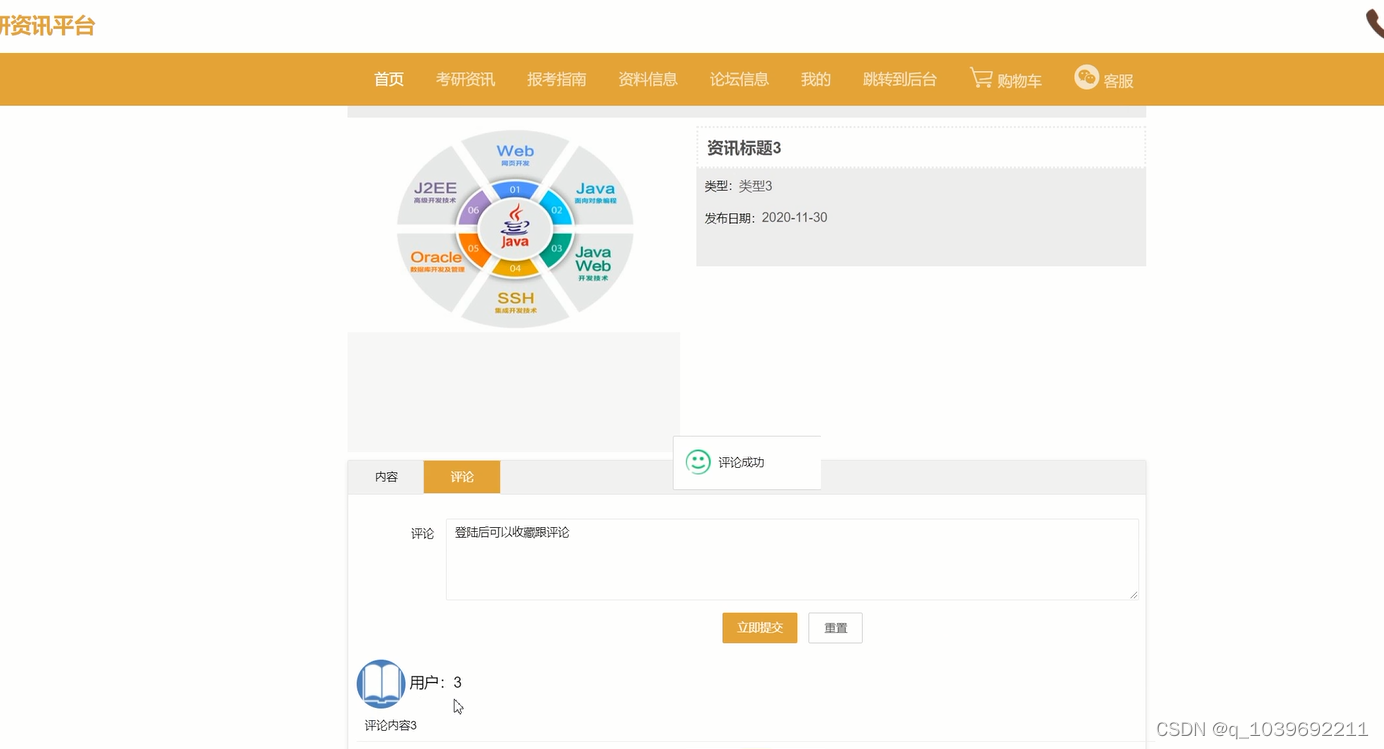The width and height of the screenshot is (1384, 749).
Task: Switch to the 内容 tab
Action: pos(386,477)
